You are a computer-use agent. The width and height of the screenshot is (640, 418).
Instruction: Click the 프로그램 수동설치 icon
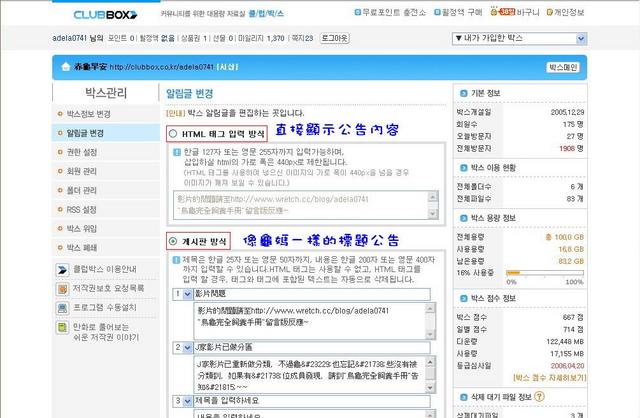tap(62, 308)
